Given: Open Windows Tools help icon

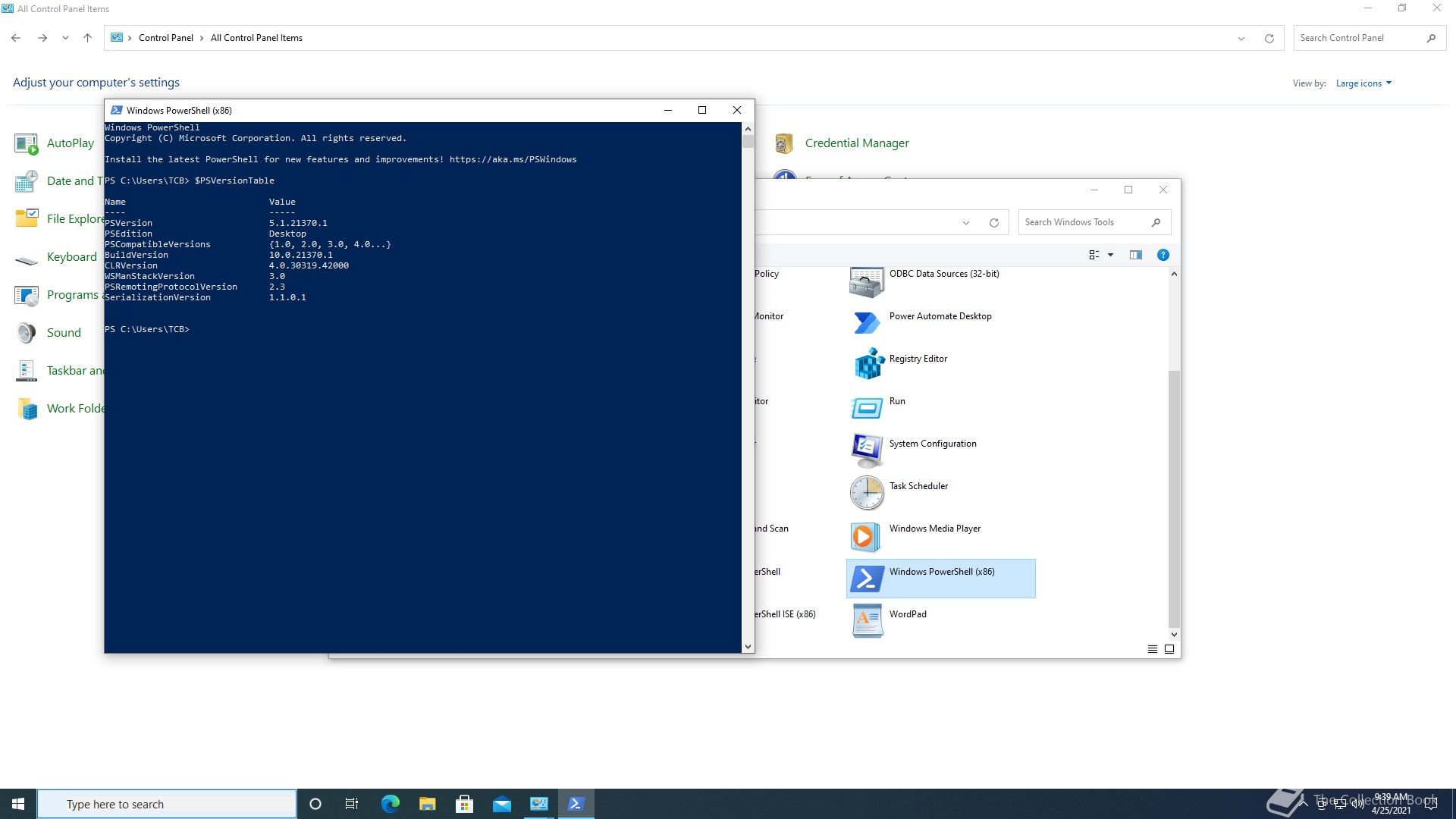Looking at the screenshot, I should pos(1163,255).
